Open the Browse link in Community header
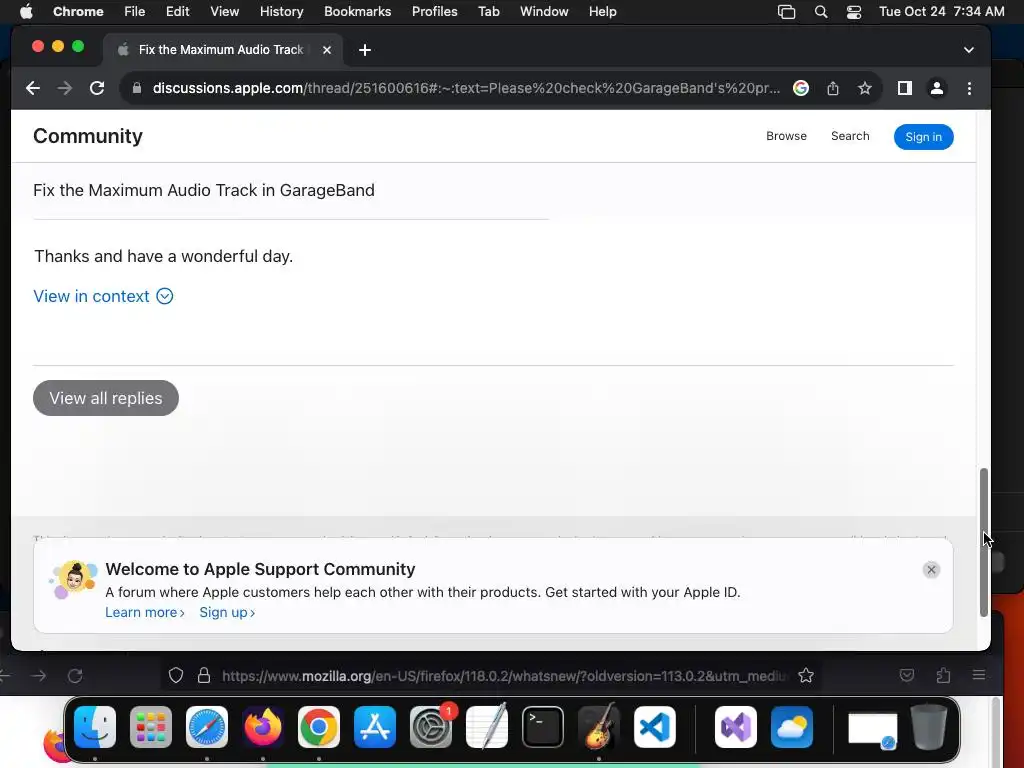This screenshot has height=768, width=1024. [786, 136]
